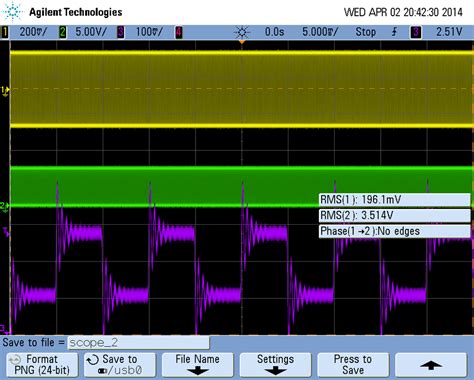Select the channel 3 purple indicator badge
Screen dimensions: 474x380
[x=121, y=32]
